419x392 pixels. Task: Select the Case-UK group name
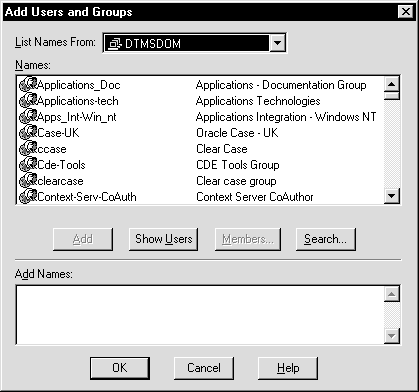point(58,133)
